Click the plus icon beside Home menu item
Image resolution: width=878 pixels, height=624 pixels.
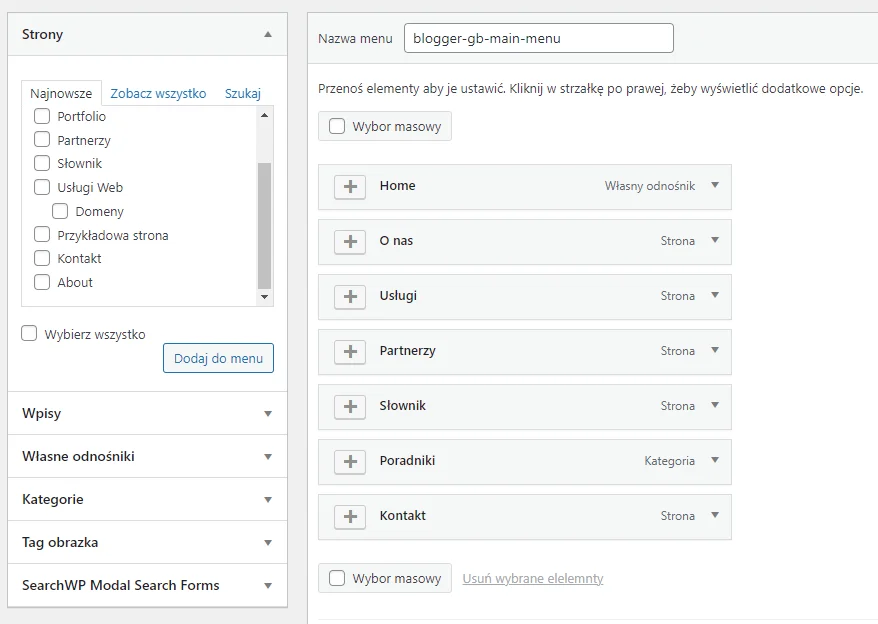[350, 187]
